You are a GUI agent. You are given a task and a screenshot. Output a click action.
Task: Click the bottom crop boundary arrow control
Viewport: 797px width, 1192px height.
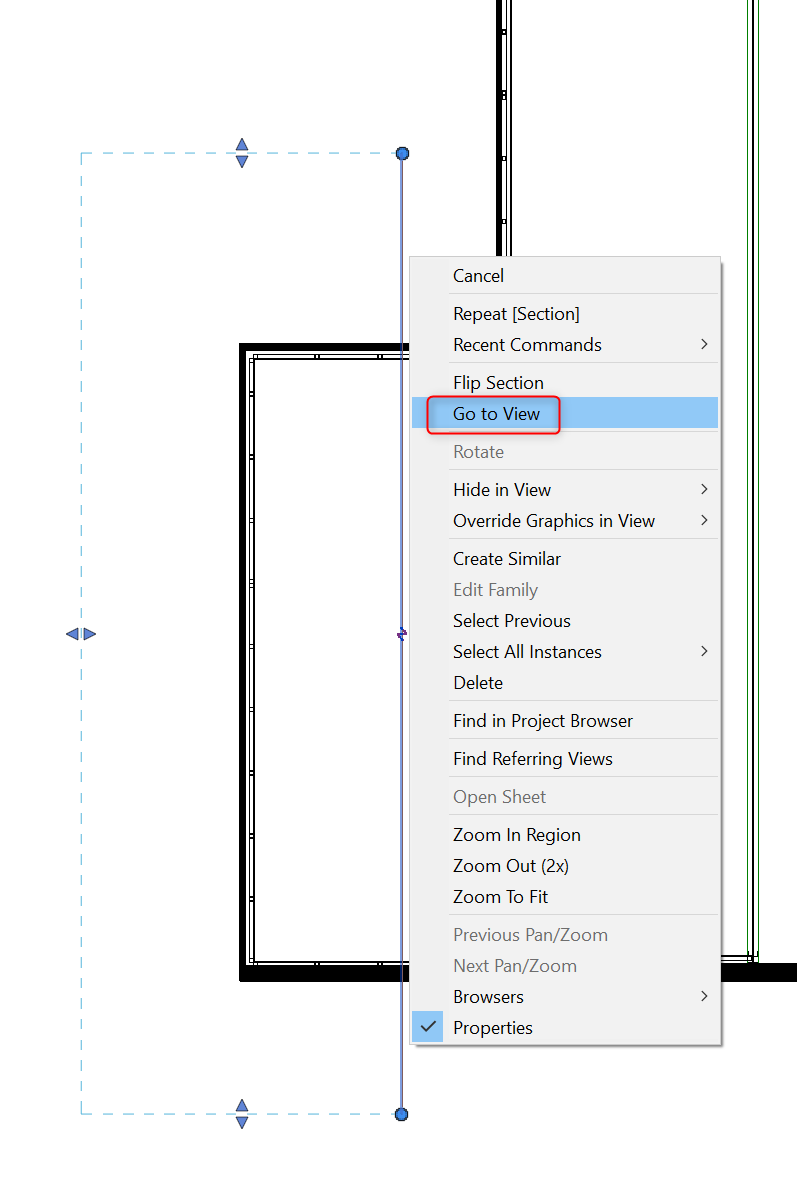(242, 1114)
